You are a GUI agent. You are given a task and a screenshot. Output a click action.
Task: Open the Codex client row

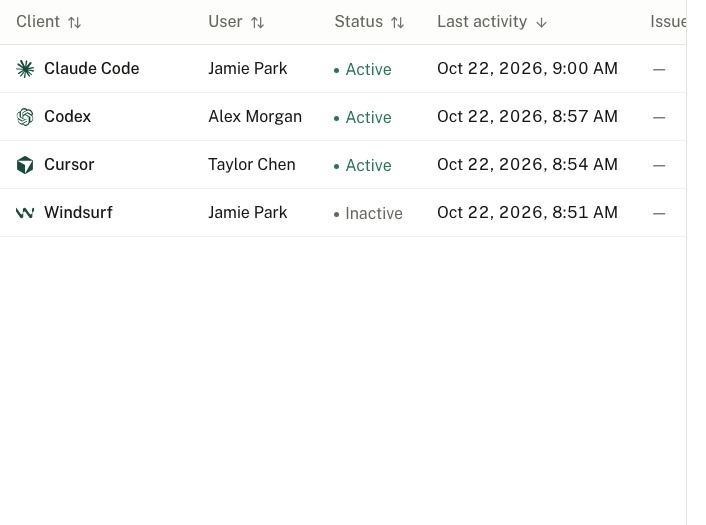tap(343, 117)
